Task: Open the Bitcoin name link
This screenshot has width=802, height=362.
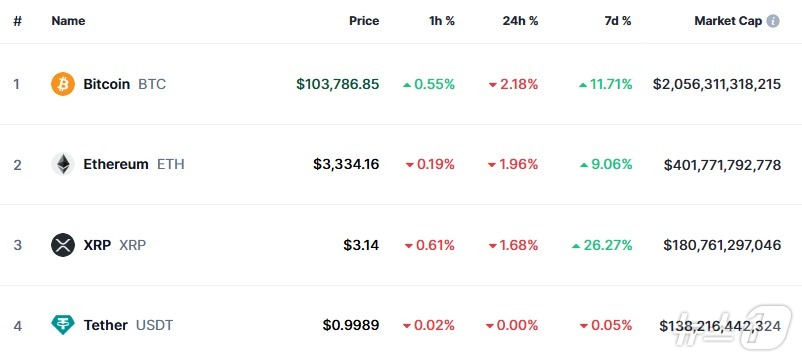Action: point(106,84)
